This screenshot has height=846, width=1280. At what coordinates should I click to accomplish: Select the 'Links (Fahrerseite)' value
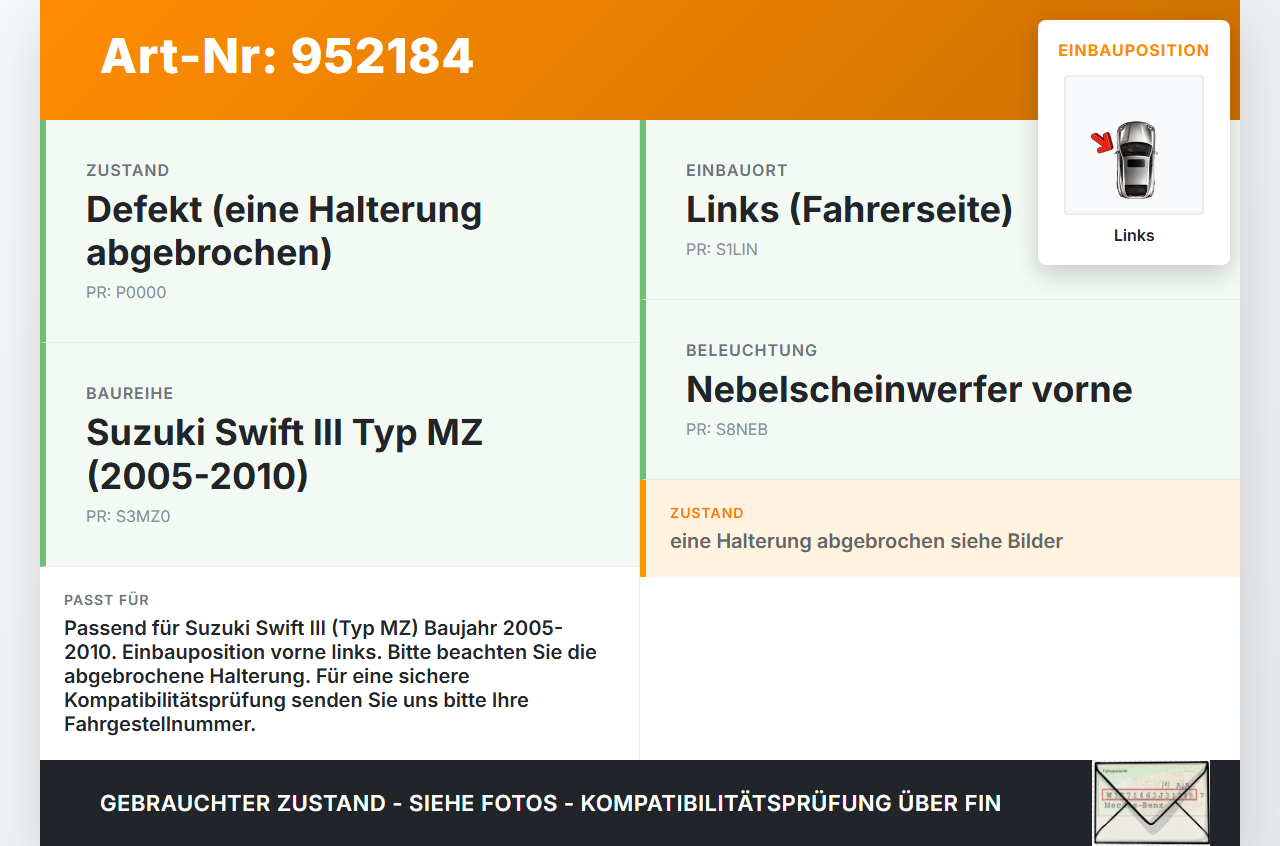click(849, 210)
